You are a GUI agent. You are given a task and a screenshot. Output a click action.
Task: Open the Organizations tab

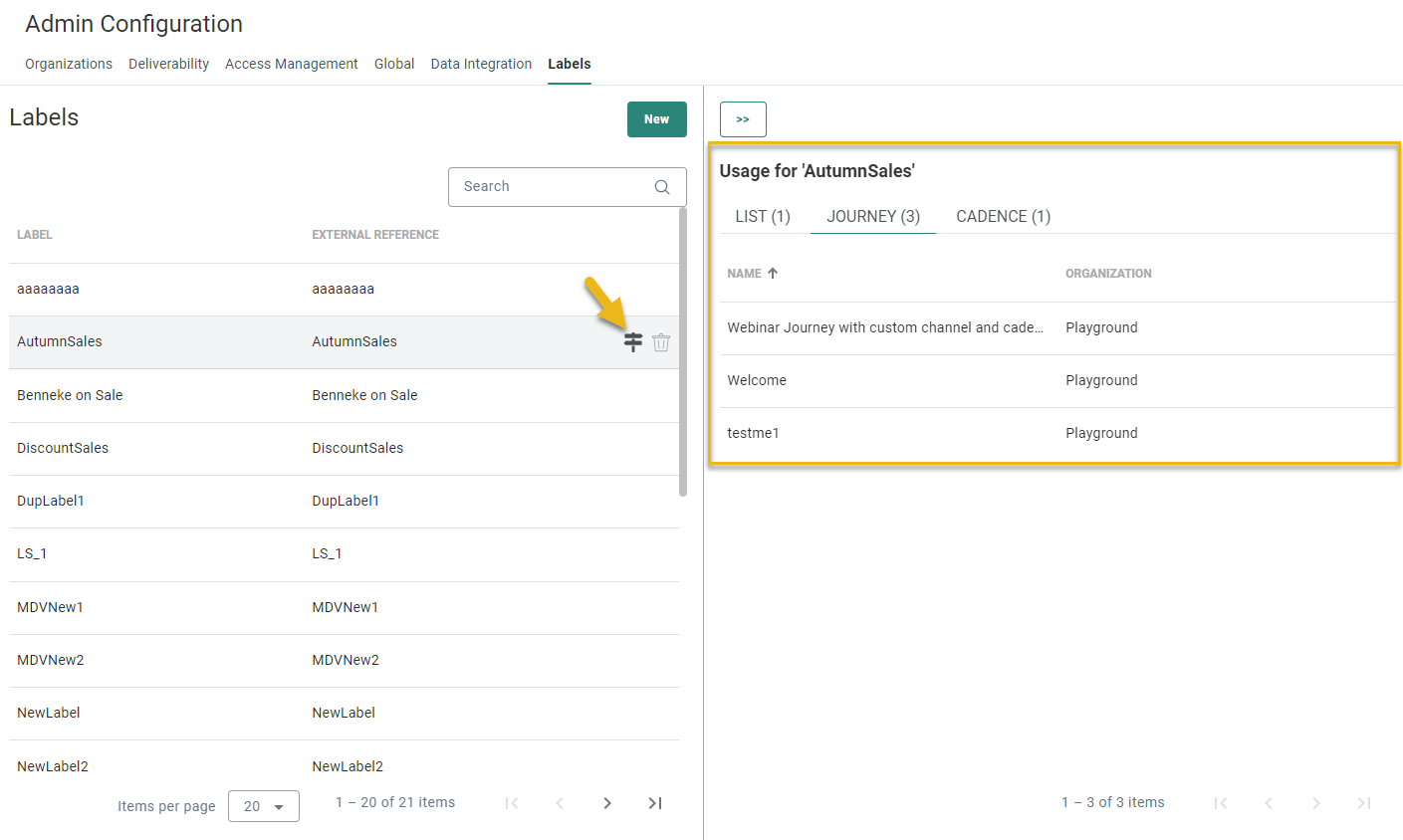[x=69, y=64]
